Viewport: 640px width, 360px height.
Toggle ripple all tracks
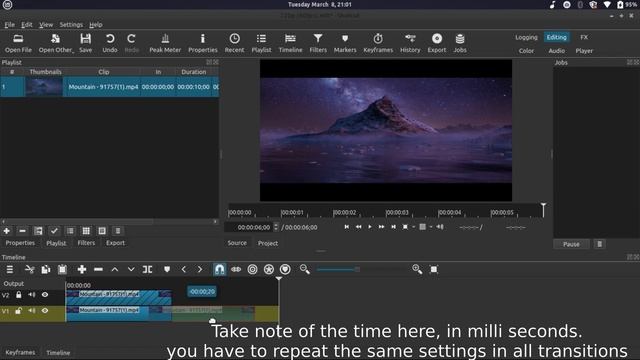[x=269, y=269]
